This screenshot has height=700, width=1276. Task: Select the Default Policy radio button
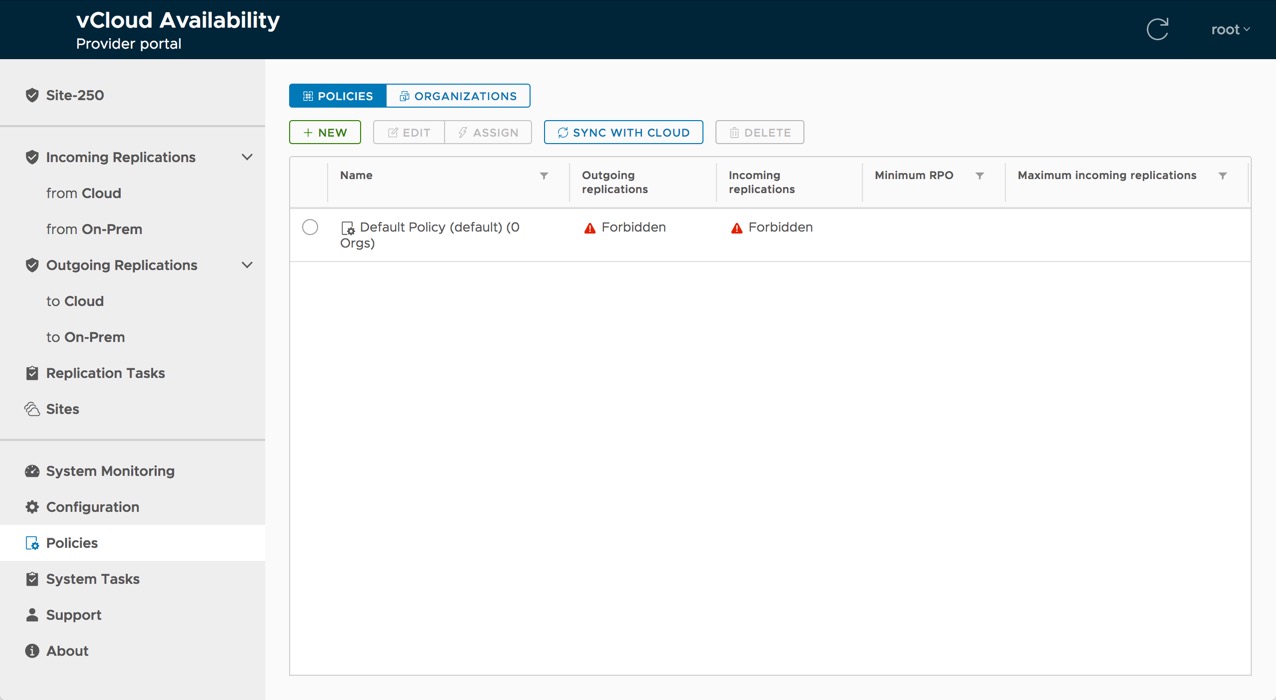[x=310, y=227]
